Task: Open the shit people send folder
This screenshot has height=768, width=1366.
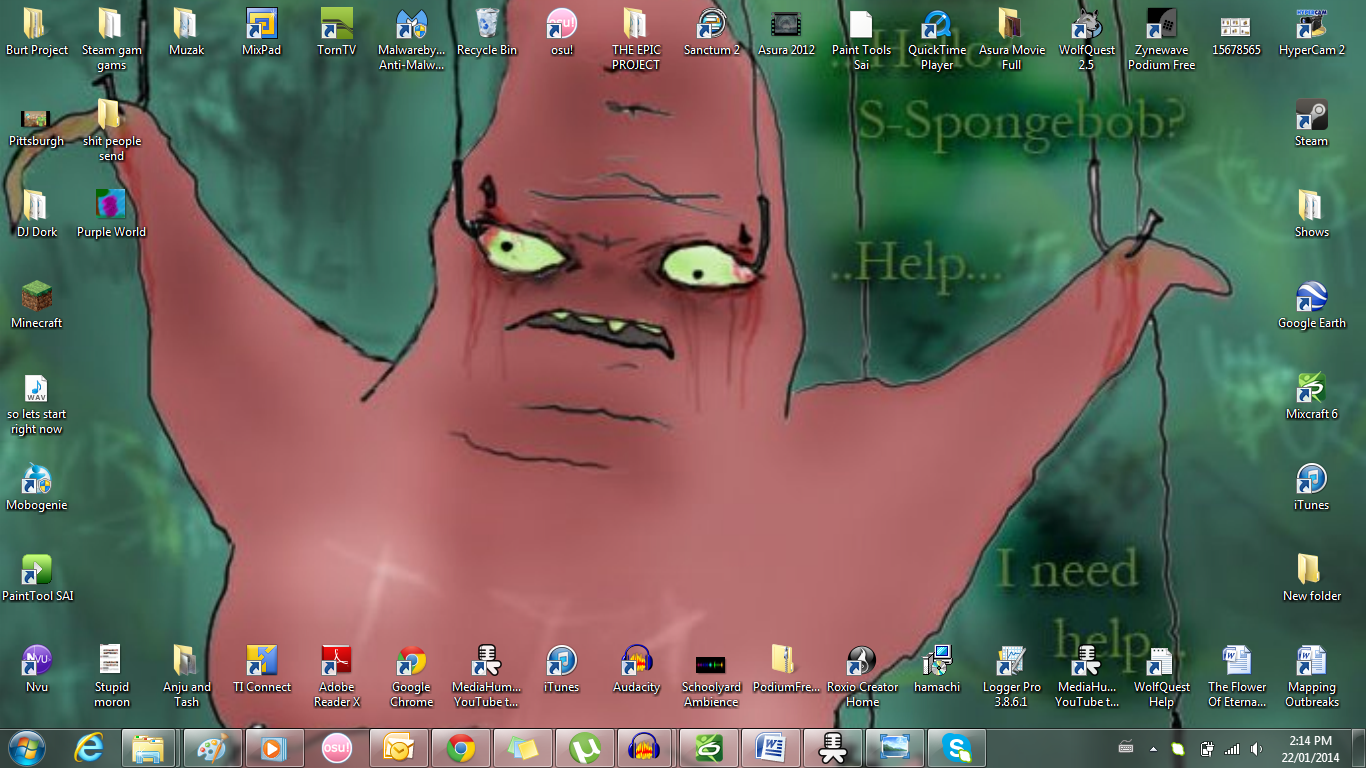Action: [x=112, y=131]
